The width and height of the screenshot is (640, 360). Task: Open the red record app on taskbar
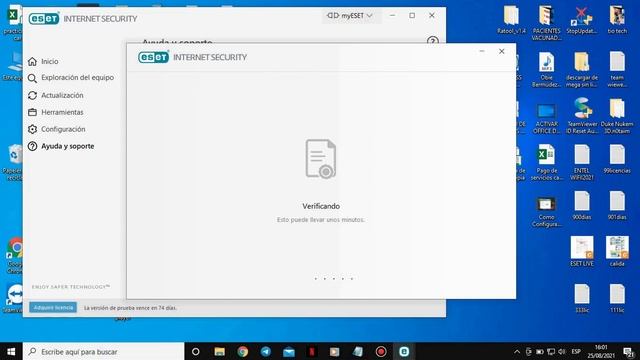coord(381,351)
